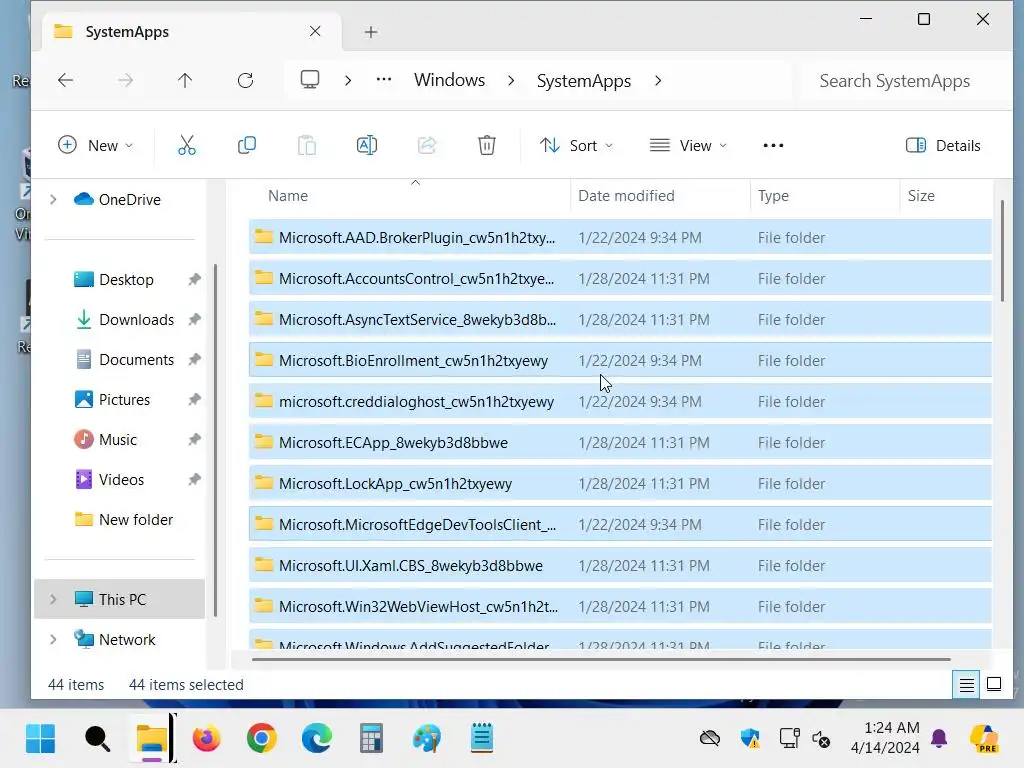
Task: Open the See more three-dots toolbar menu
Action: [x=773, y=145]
